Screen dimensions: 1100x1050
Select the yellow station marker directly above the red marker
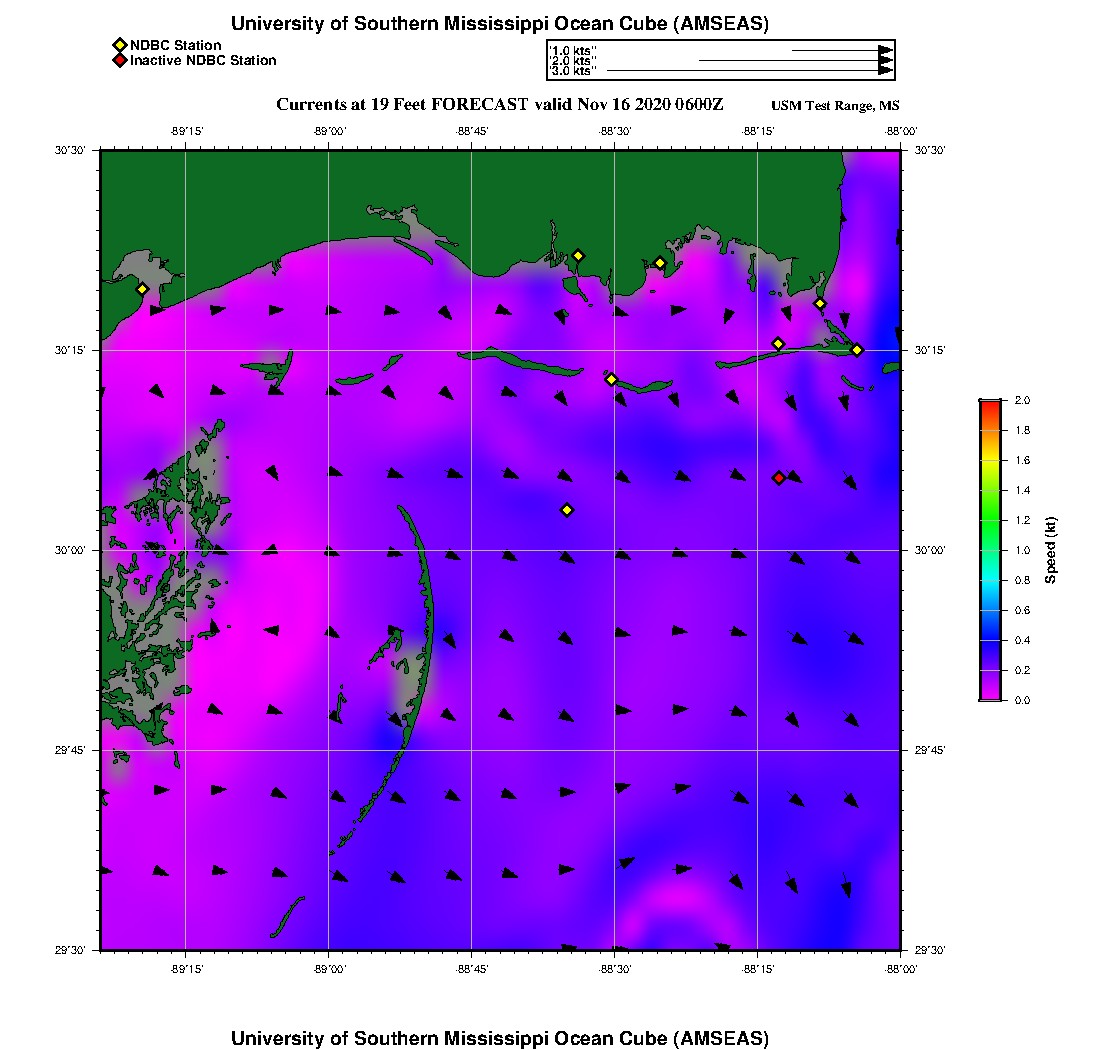click(x=778, y=344)
